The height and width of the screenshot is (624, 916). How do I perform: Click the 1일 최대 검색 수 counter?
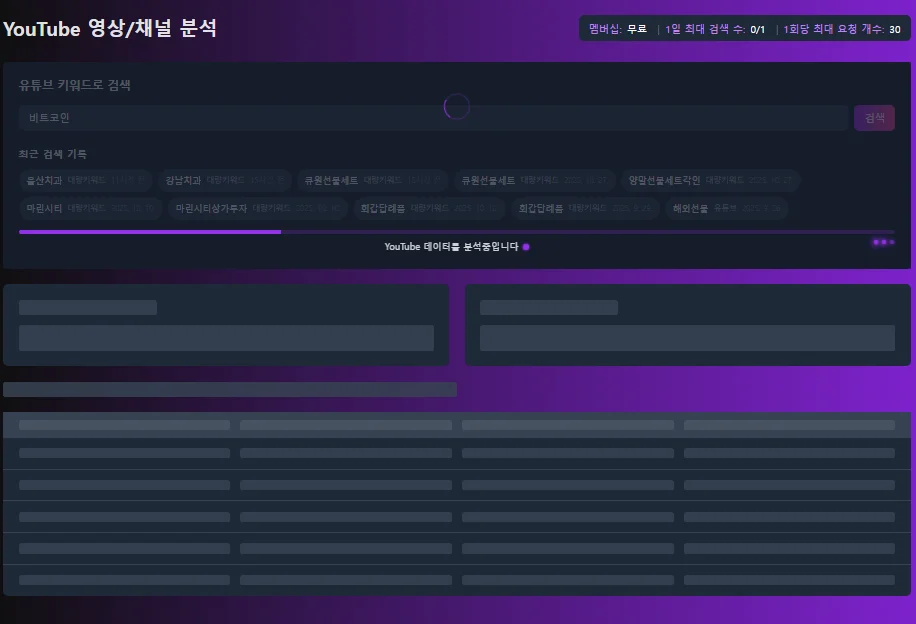pyautogui.click(x=713, y=29)
